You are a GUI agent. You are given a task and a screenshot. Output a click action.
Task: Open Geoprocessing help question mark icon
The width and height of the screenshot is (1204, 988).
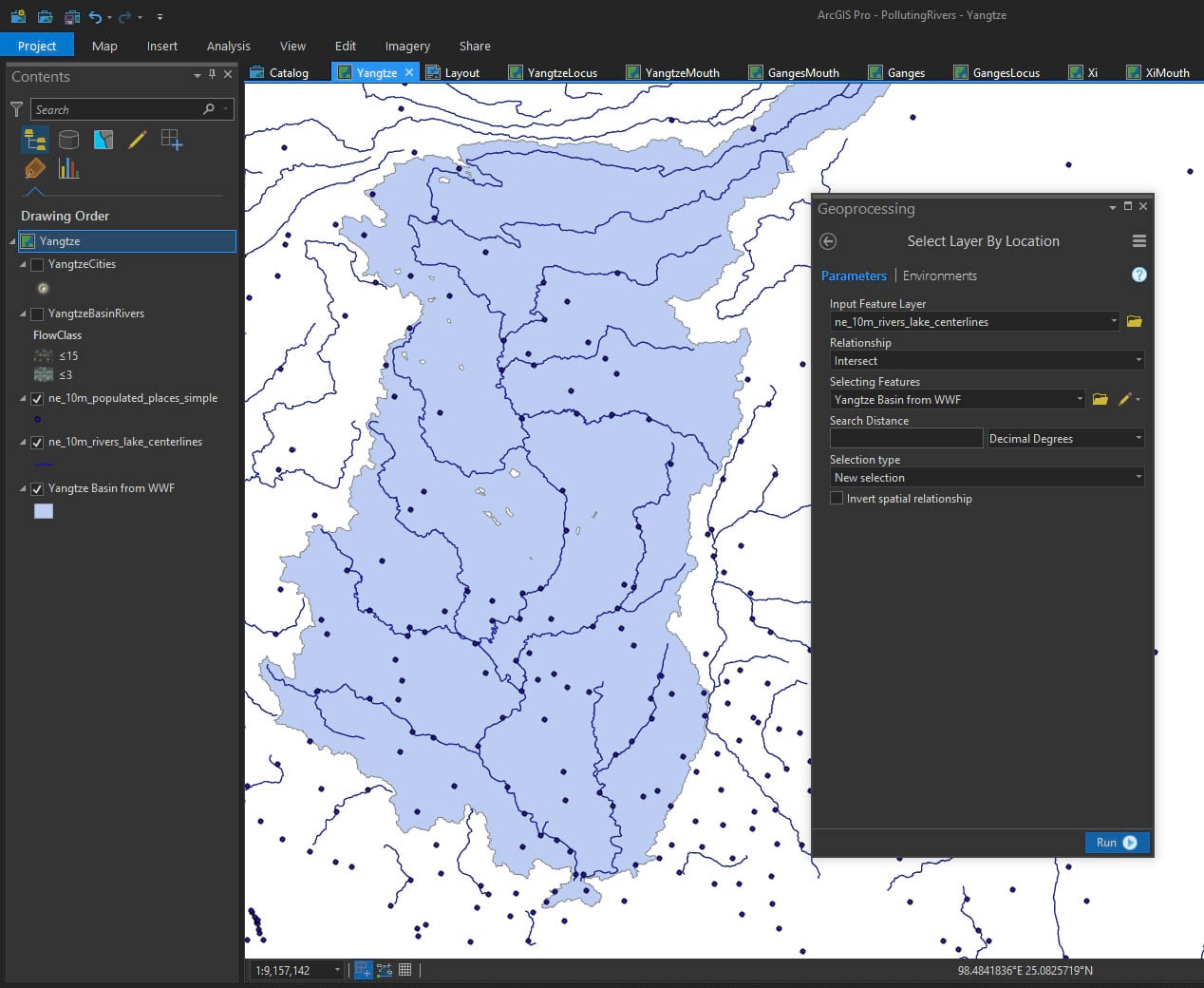(x=1138, y=275)
